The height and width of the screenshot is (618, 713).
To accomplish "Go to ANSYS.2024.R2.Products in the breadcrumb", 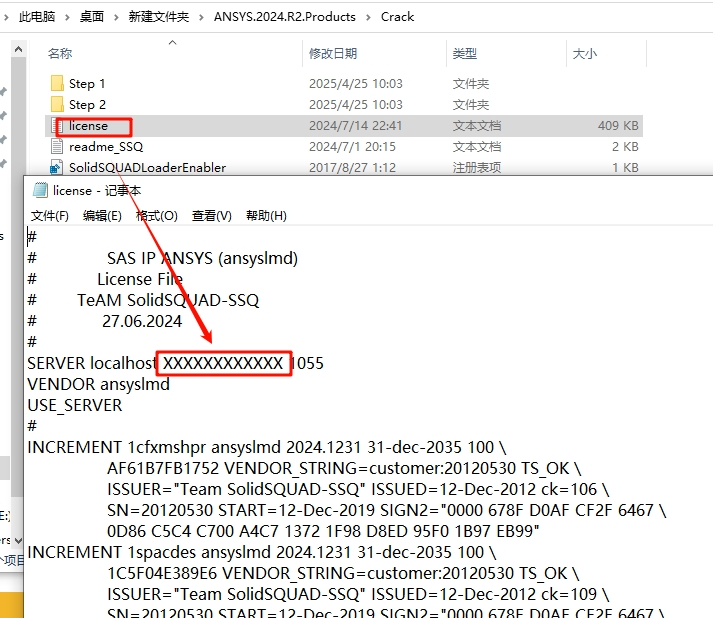I will [x=285, y=17].
